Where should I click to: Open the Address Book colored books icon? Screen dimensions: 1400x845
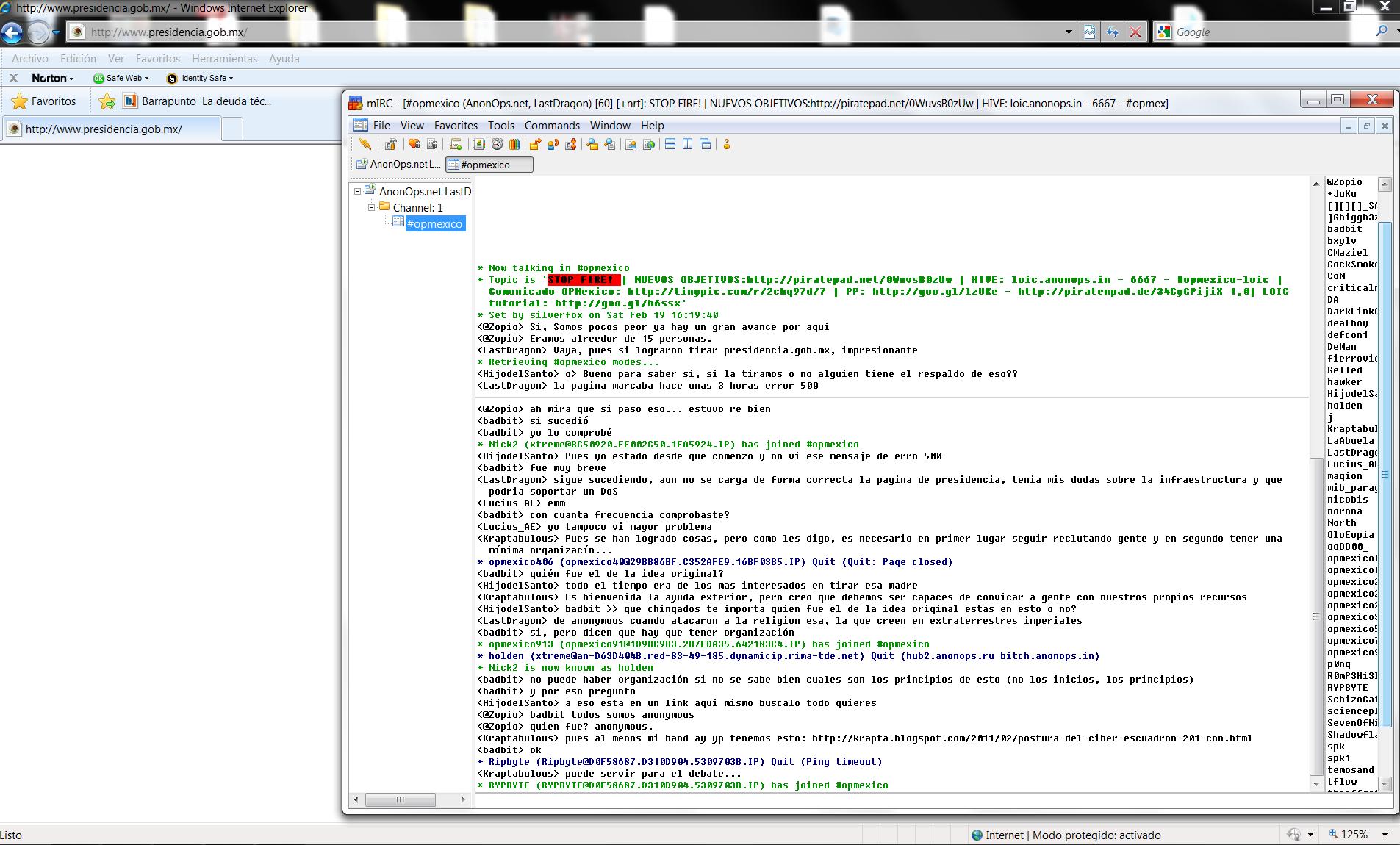[514, 145]
